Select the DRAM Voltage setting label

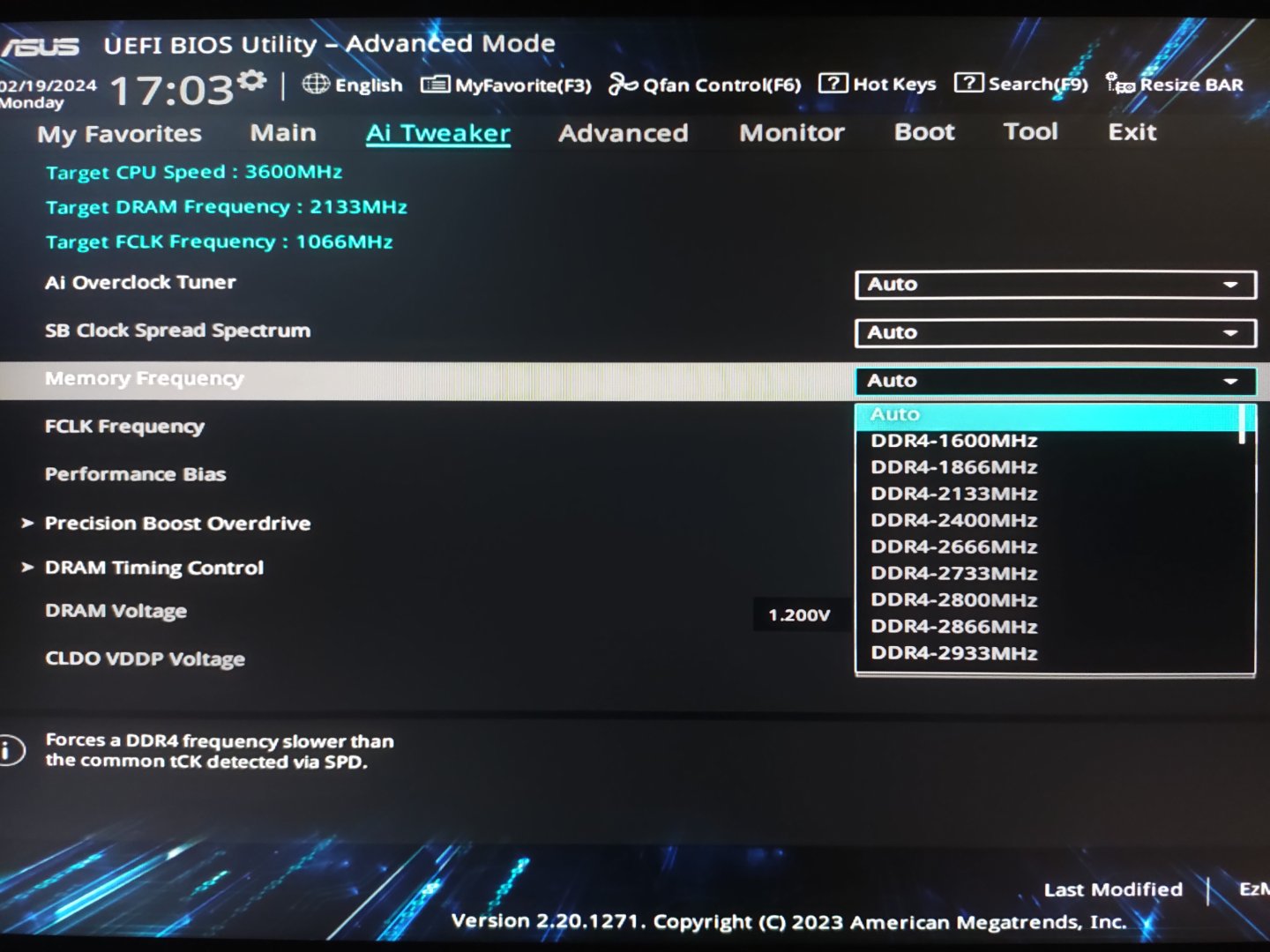116,611
